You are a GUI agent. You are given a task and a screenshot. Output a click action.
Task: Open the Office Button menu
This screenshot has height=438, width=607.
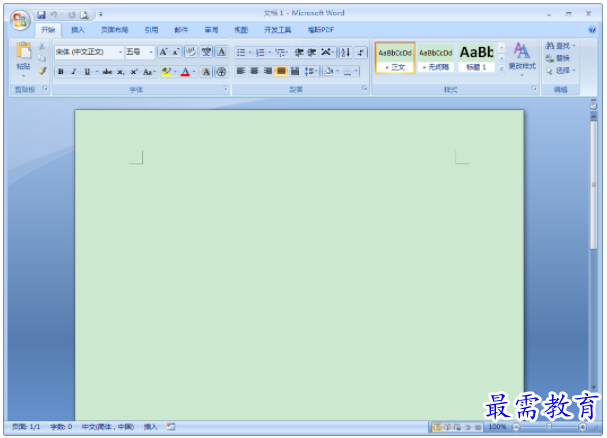coord(20,20)
